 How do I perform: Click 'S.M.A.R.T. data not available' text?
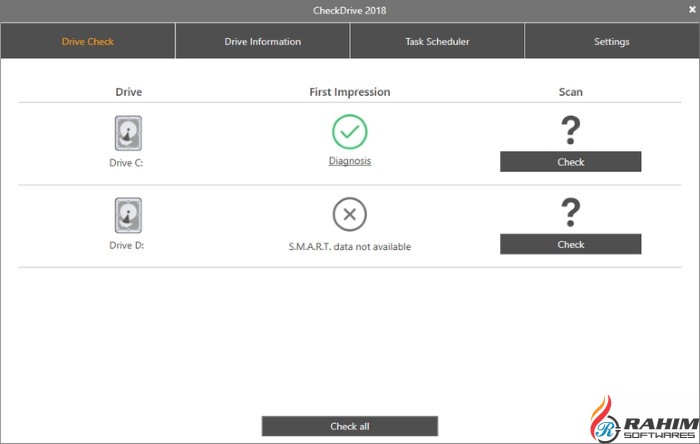tap(350, 246)
